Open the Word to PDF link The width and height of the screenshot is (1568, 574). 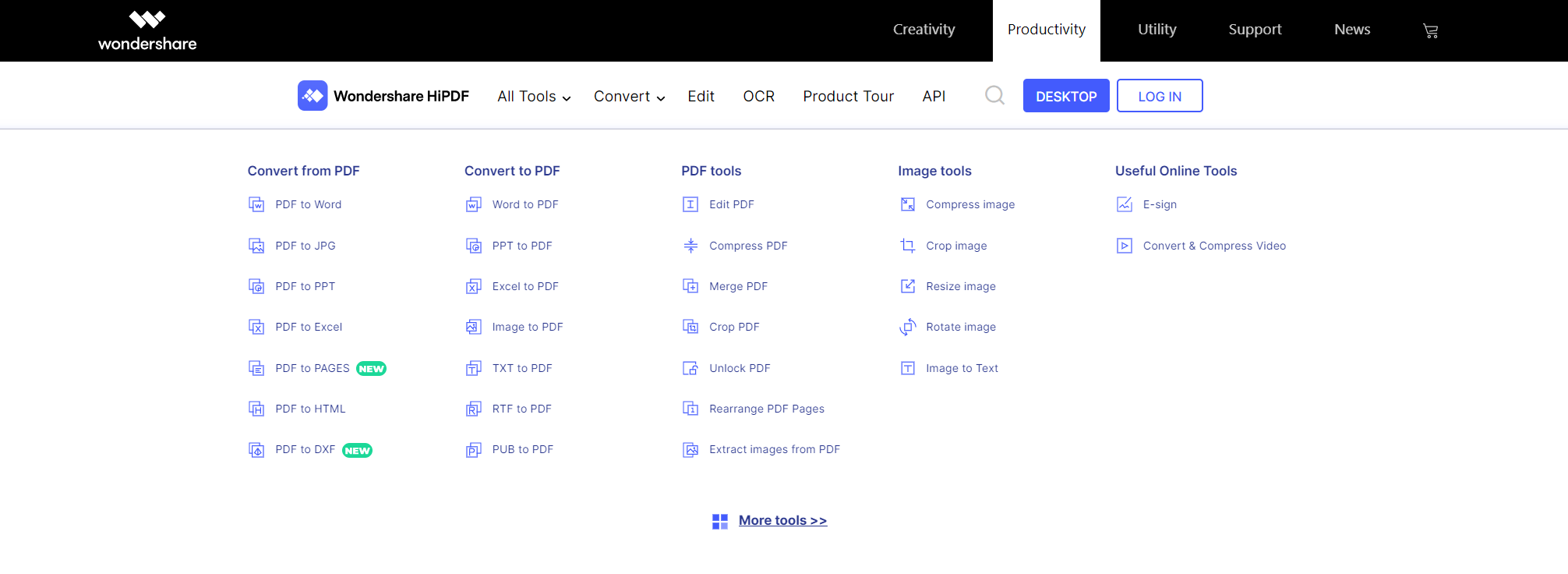[525, 204]
